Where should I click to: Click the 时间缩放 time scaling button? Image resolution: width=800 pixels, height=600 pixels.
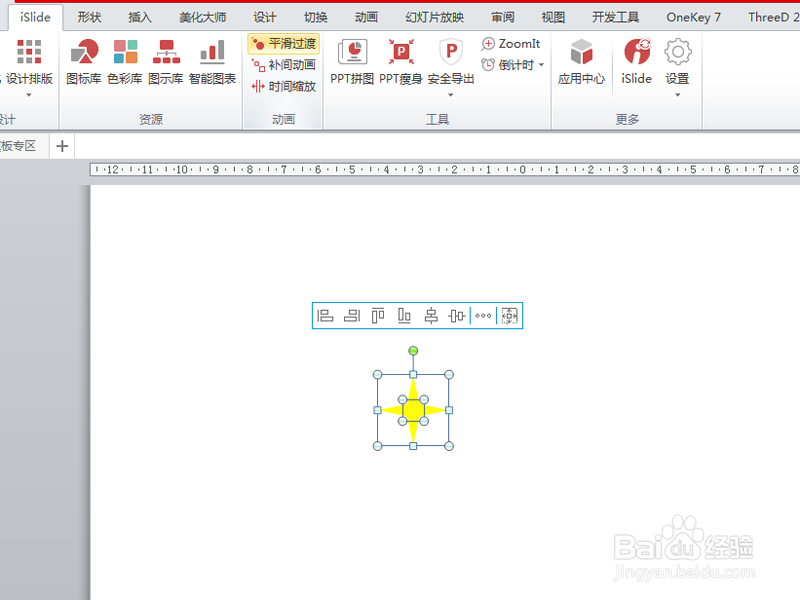(x=284, y=87)
